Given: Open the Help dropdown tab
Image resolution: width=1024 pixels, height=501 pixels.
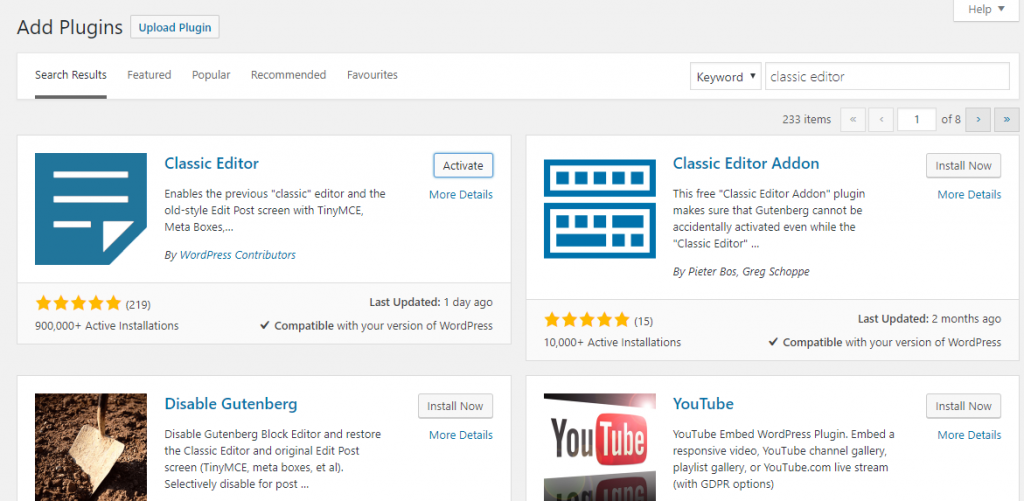Looking at the screenshot, I should (x=986, y=10).
